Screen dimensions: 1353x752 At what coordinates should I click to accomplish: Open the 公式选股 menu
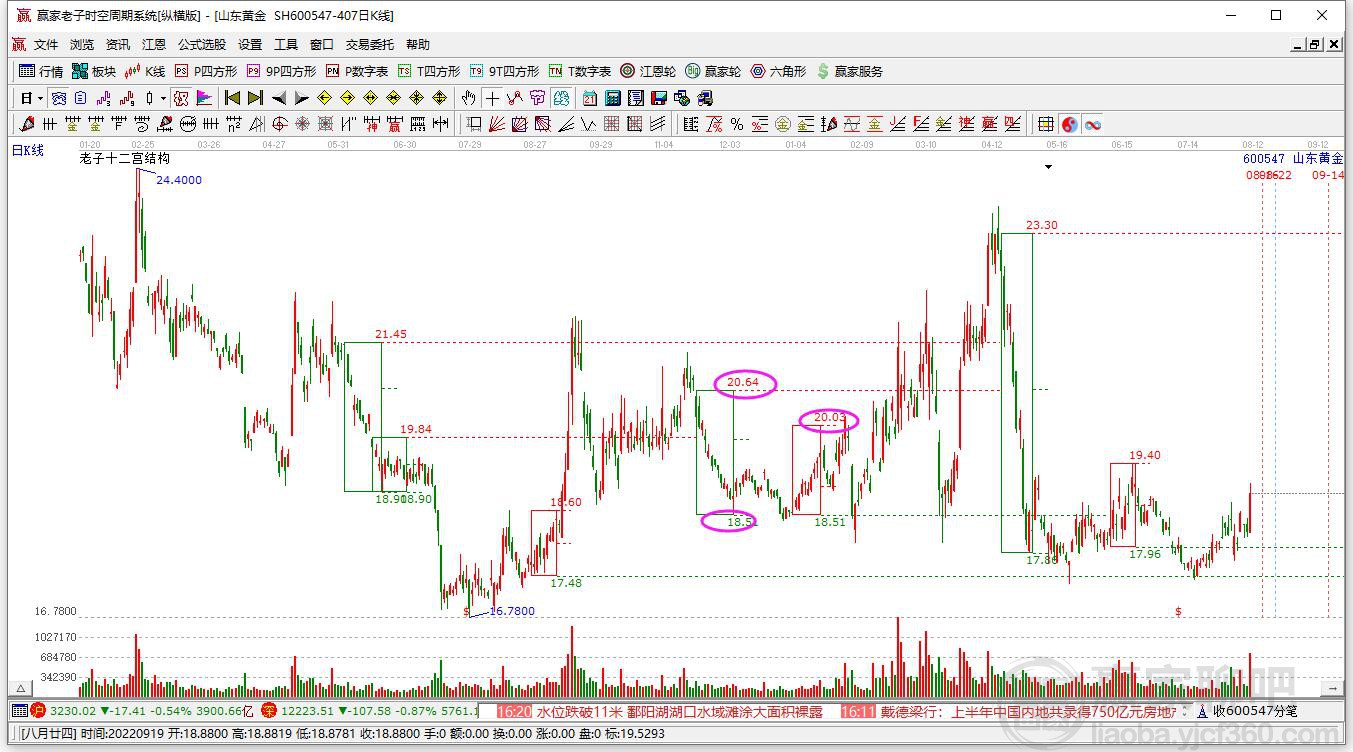(202, 45)
